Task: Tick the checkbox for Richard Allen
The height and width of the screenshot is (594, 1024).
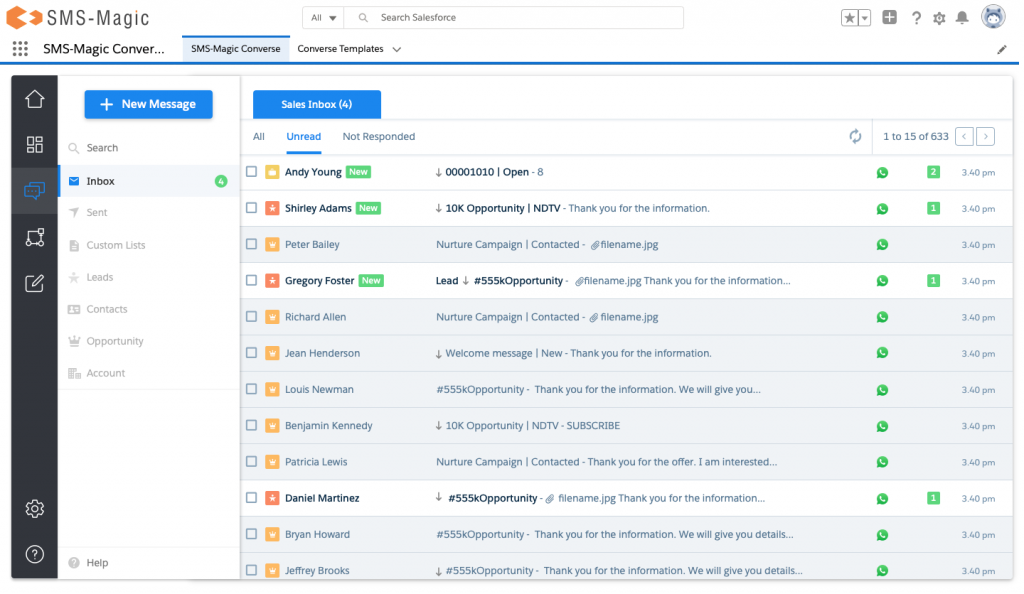Action: pyautogui.click(x=251, y=317)
